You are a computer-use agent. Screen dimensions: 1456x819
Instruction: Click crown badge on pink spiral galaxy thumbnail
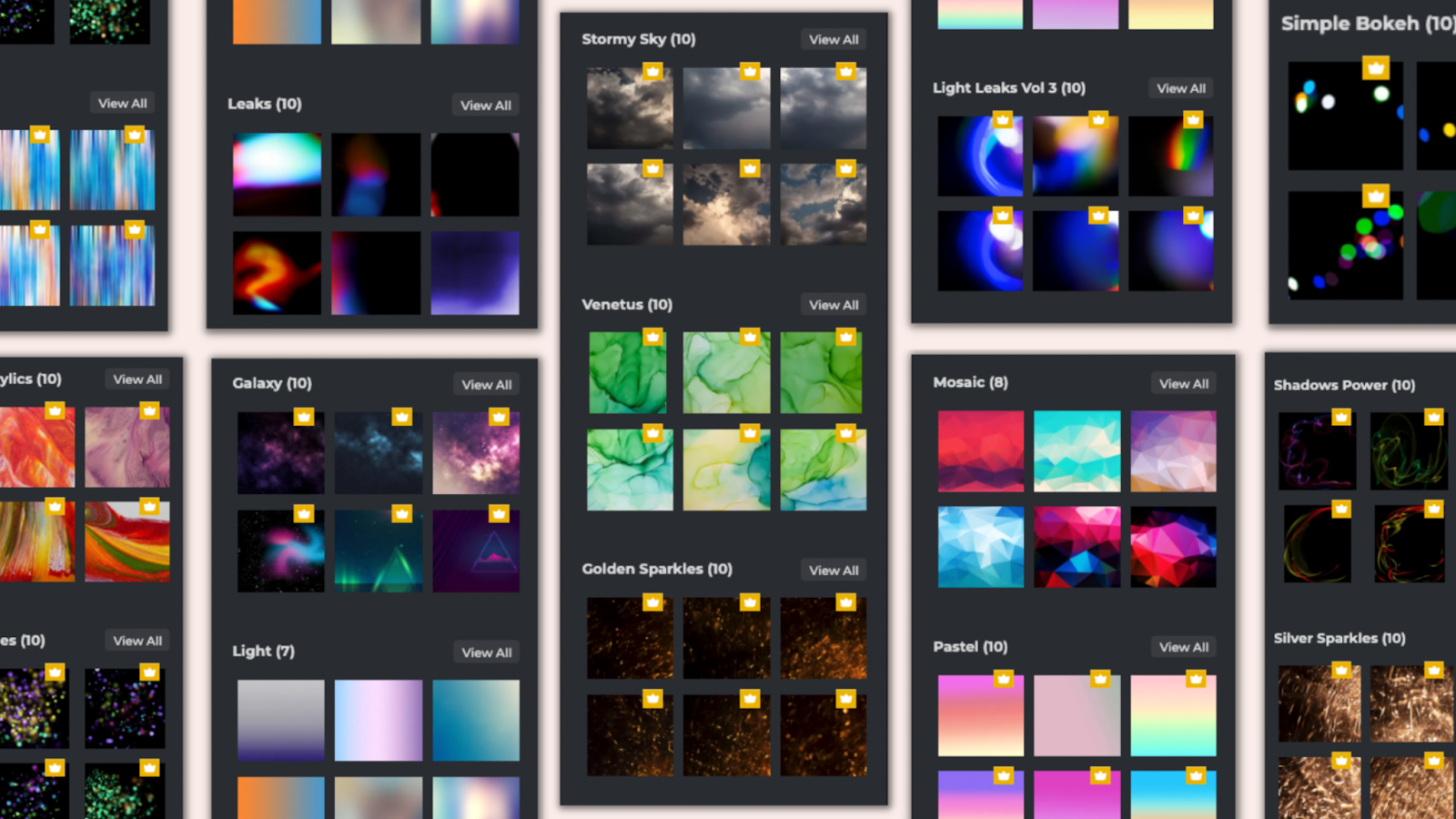[x=304, y=513]
